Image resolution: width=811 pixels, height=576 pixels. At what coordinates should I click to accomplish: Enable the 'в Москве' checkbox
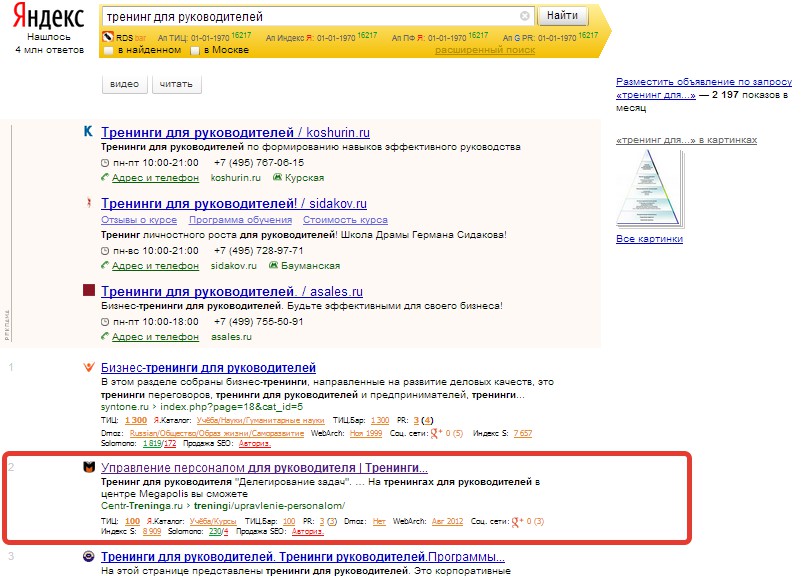(x=195, y=51)
